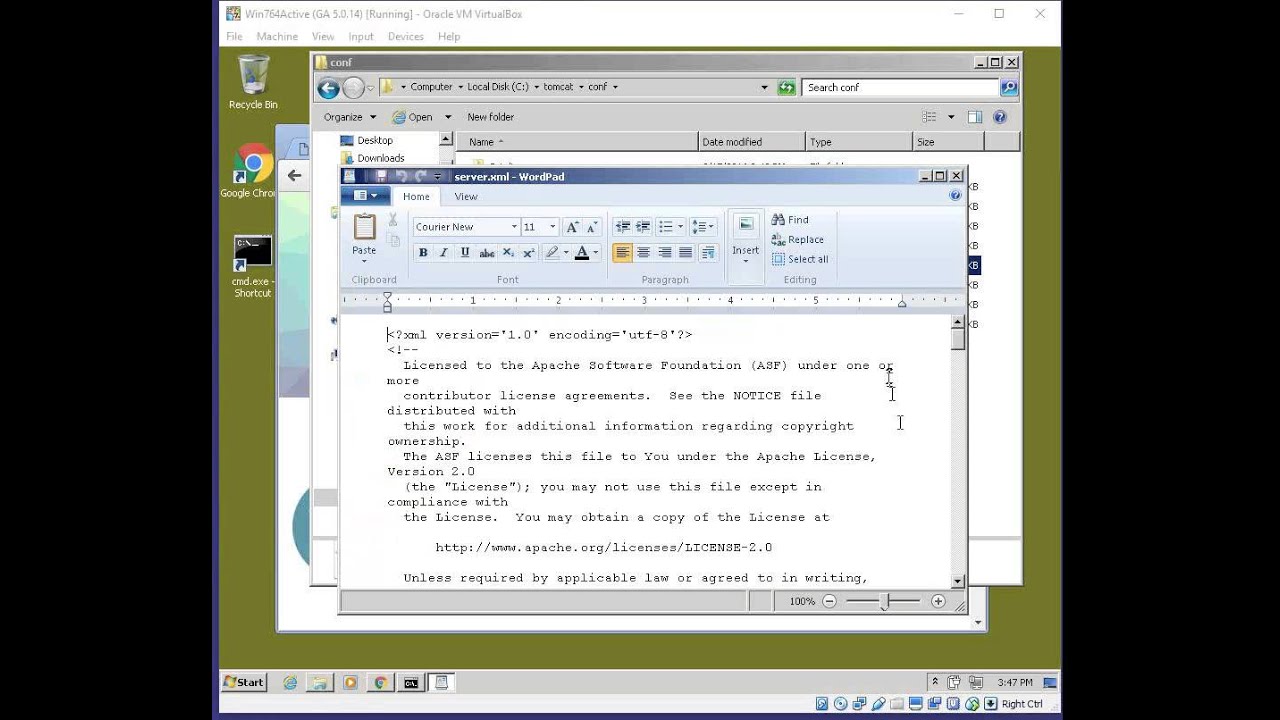This screenshot has width=1280, height=720.
Task: Open the VirtualBox Devices menu
Action: pyautogui.click(x=406, y=37)
